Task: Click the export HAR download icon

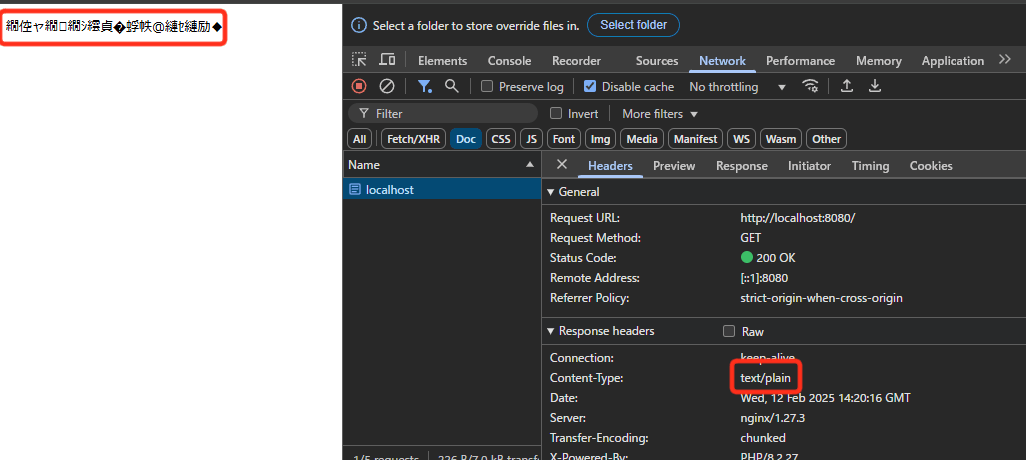Action: (x=875, y=87)
